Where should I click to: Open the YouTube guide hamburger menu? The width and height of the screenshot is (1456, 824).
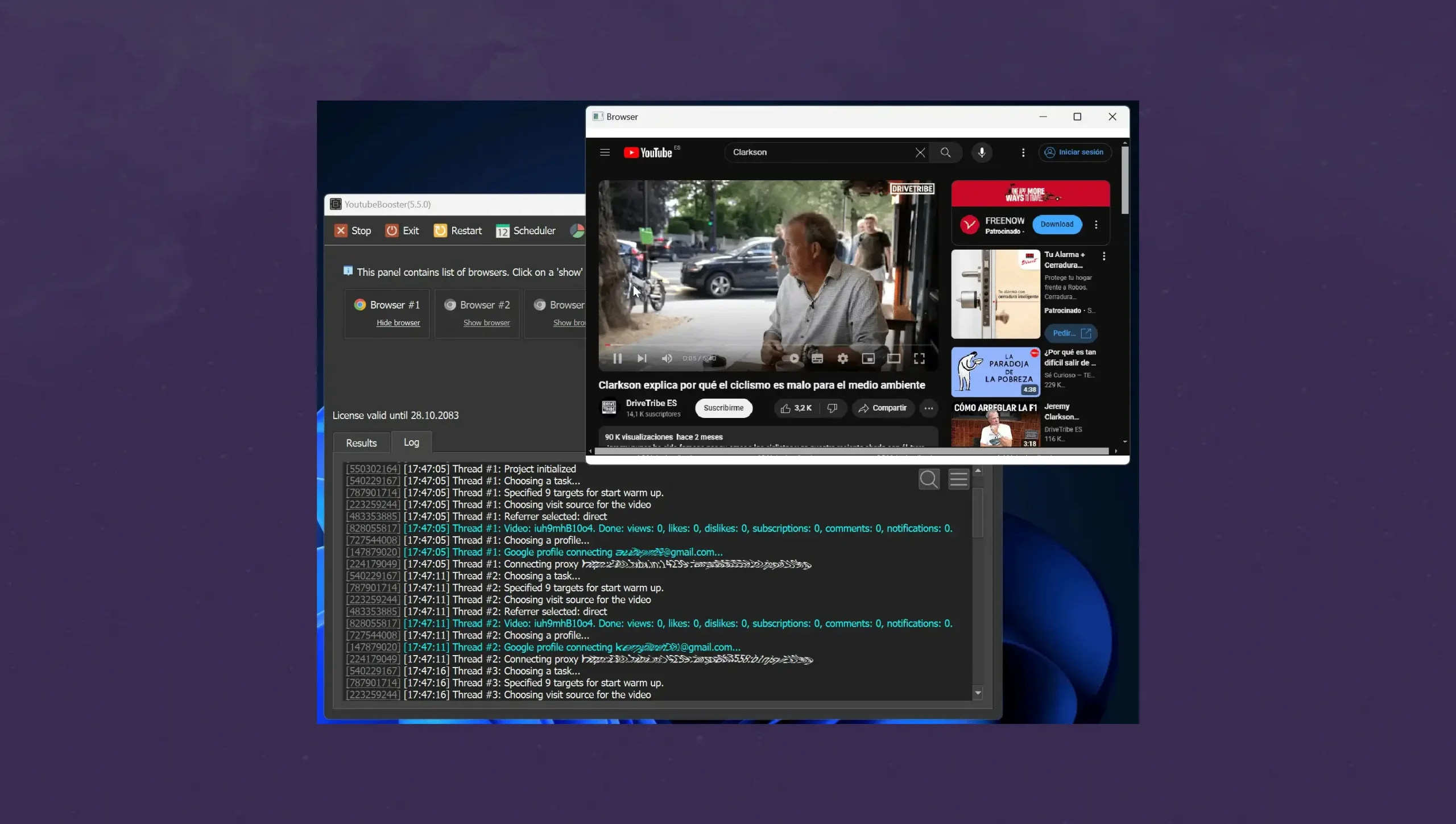[x=605, y=152]
